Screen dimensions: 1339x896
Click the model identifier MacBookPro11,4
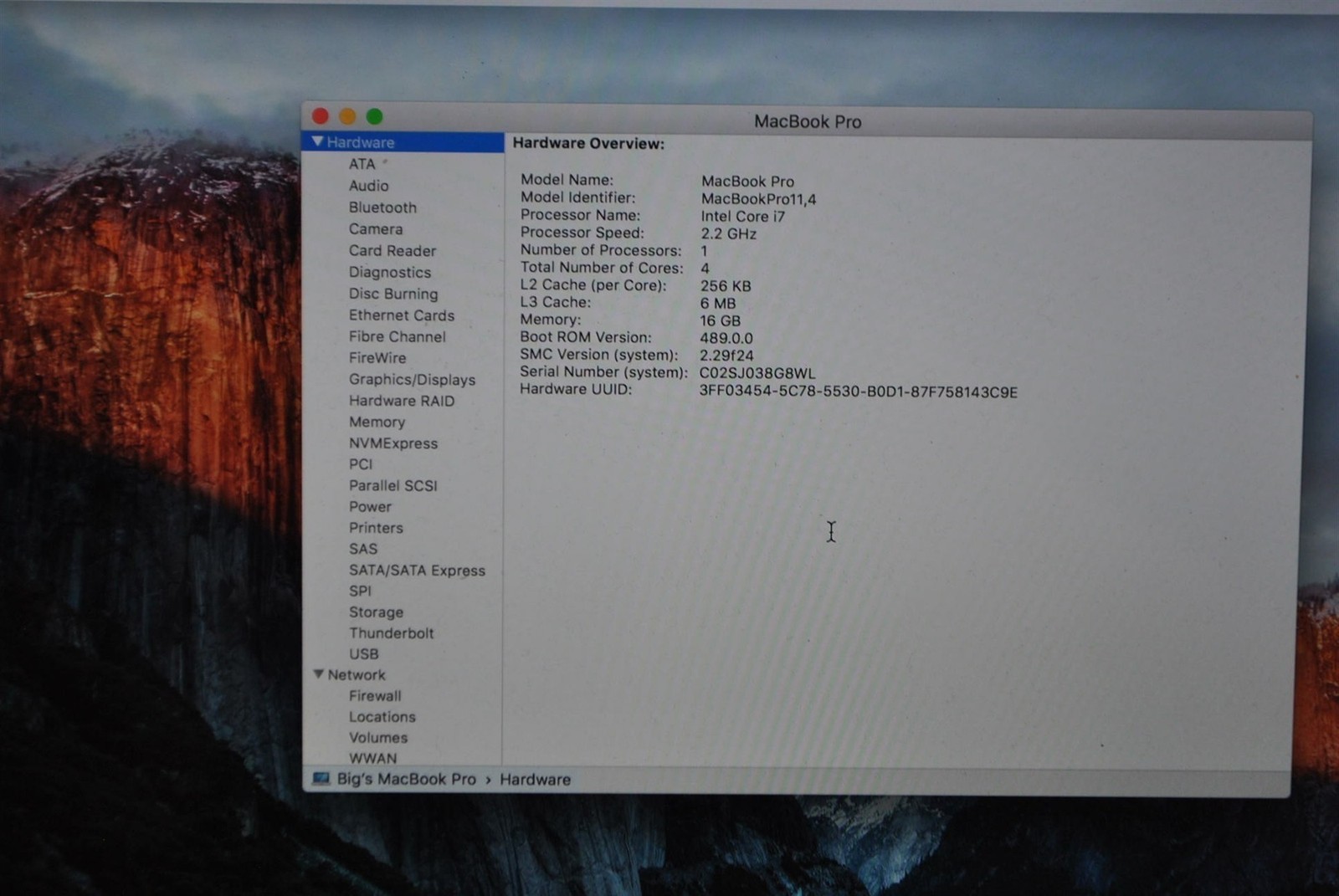758,199
